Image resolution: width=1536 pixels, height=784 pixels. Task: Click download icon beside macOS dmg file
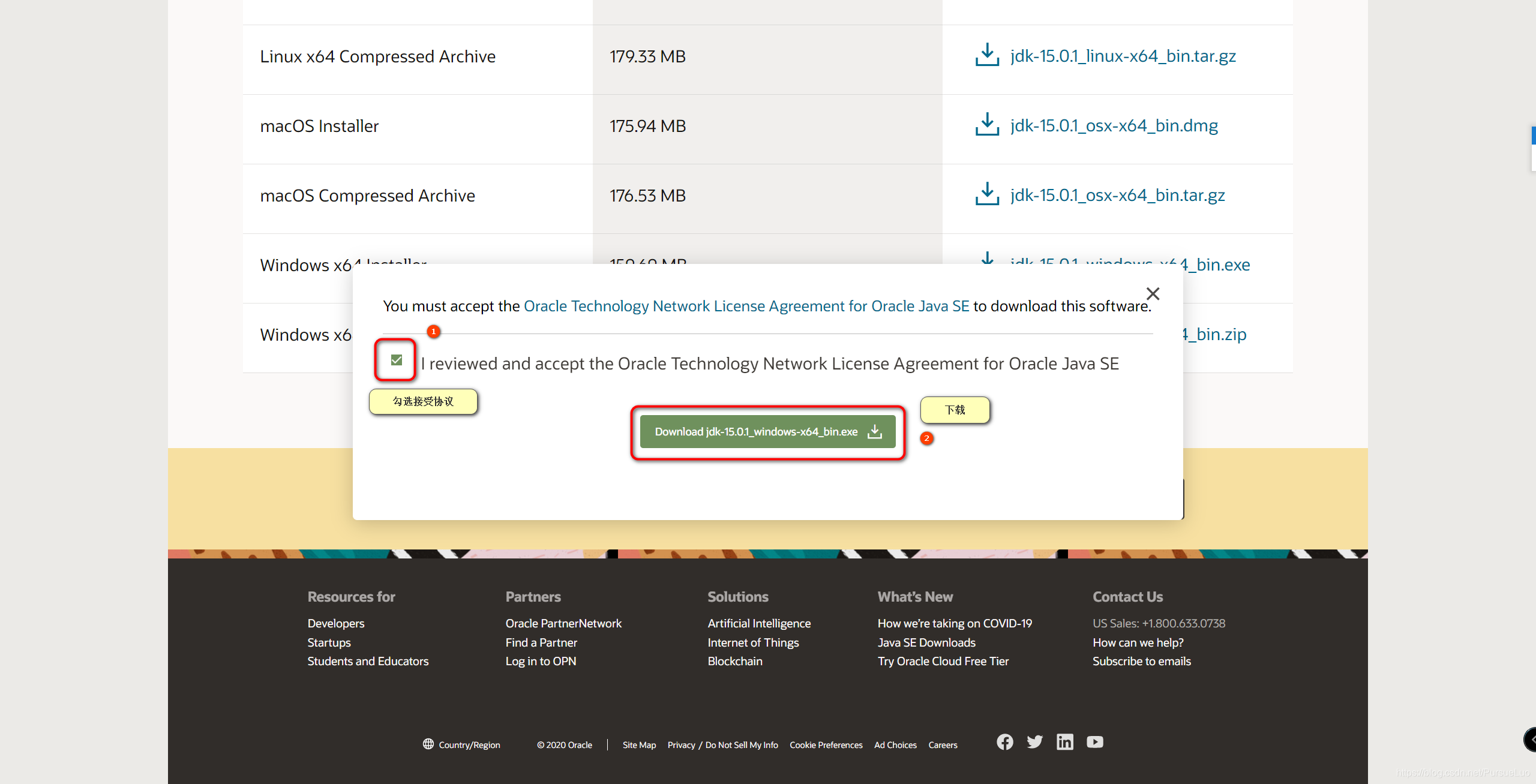(x=987, y=125)
